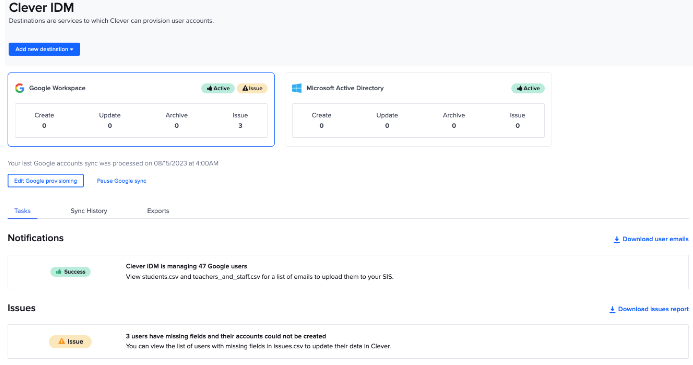Select the Tasks tab
The image size is (693, 365).
[x=22, y=211]
